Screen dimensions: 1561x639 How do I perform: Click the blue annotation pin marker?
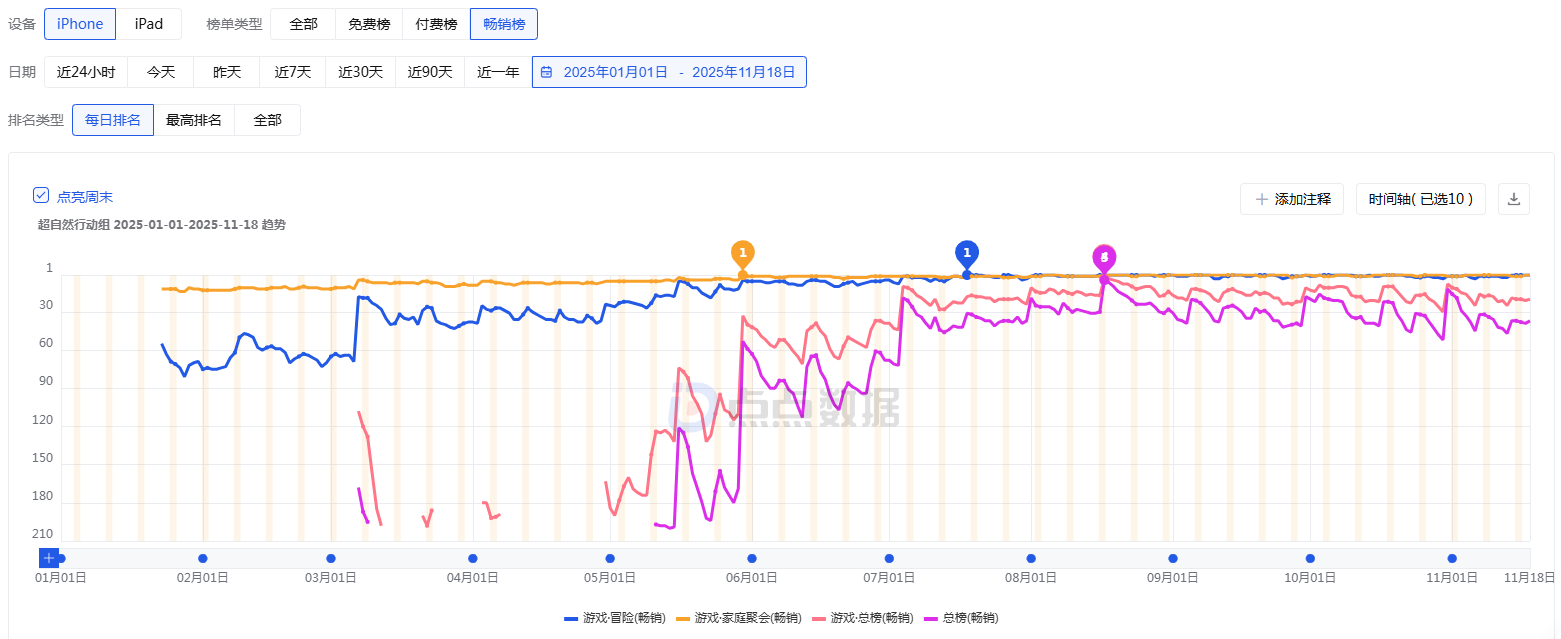click(966, 254)
